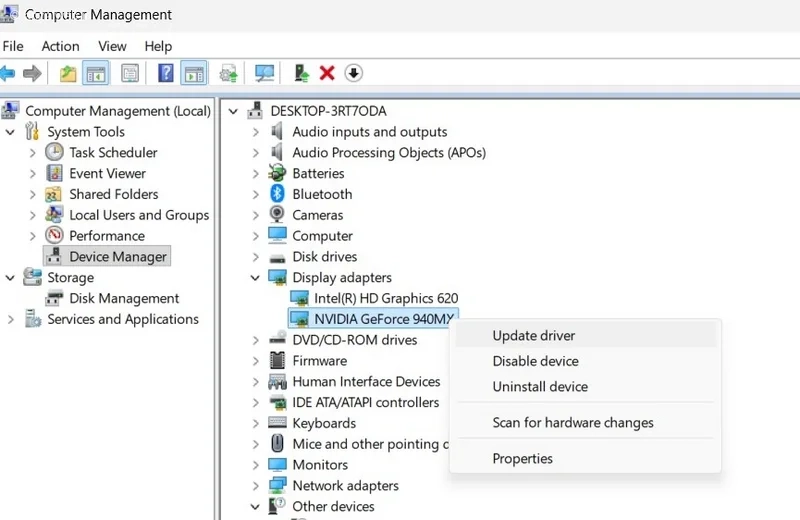This screenshot has width=800, height=520.
Task: Collapse the Other devices category
Action: tap(255, 507)
